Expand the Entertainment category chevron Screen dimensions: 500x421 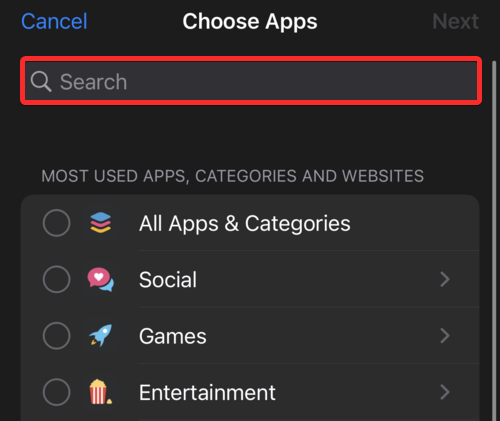click(x=445, y=392)
